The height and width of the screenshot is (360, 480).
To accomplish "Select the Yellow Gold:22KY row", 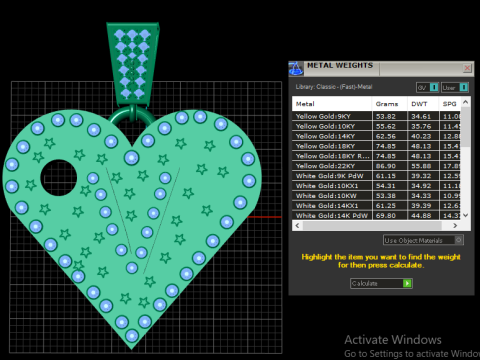I will pos(377,166).
